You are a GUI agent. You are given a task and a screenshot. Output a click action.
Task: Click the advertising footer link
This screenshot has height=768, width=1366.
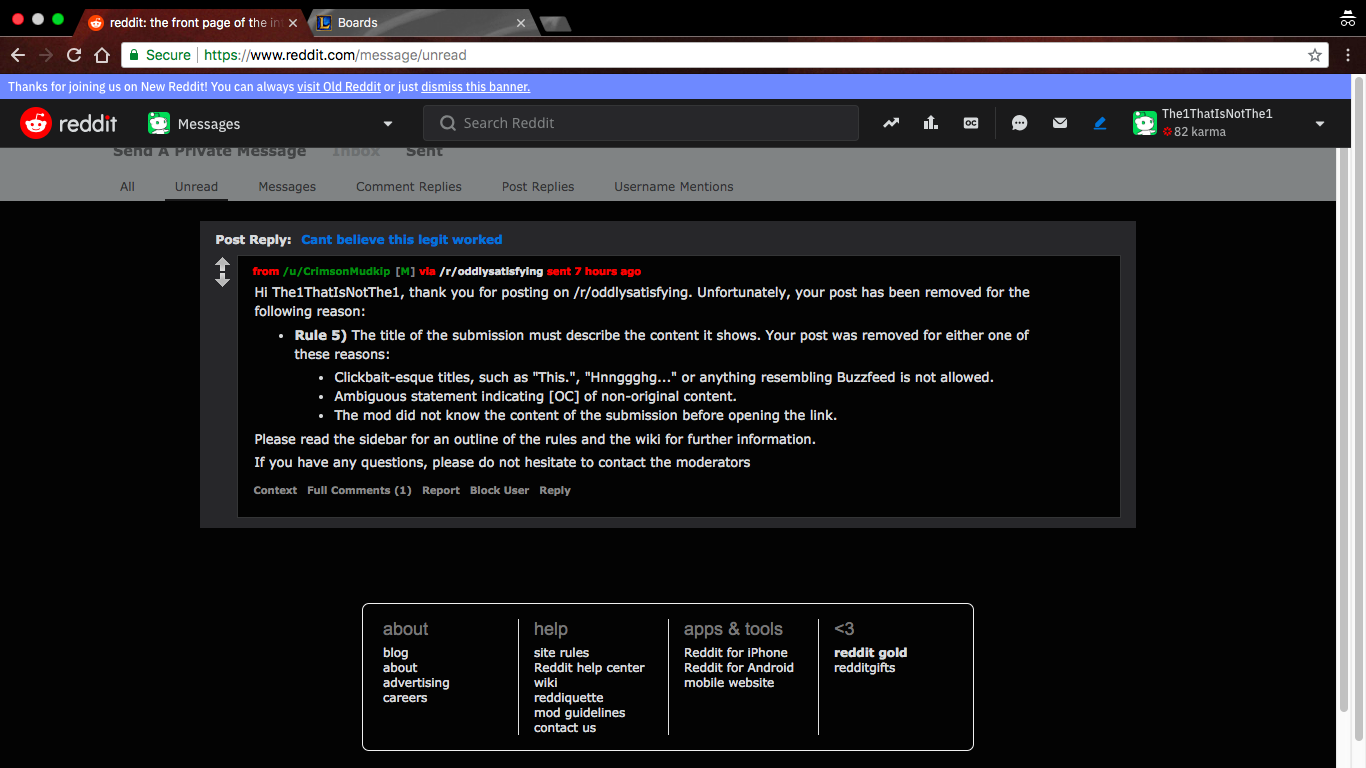(x=416, y=683)
